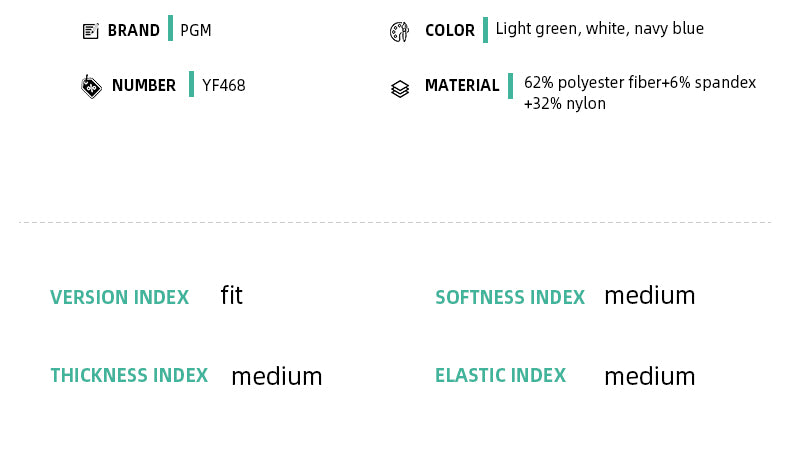Screen dimensions: 790x475
Task: Click the color palette icon
Action: click(x=399, y=32)
